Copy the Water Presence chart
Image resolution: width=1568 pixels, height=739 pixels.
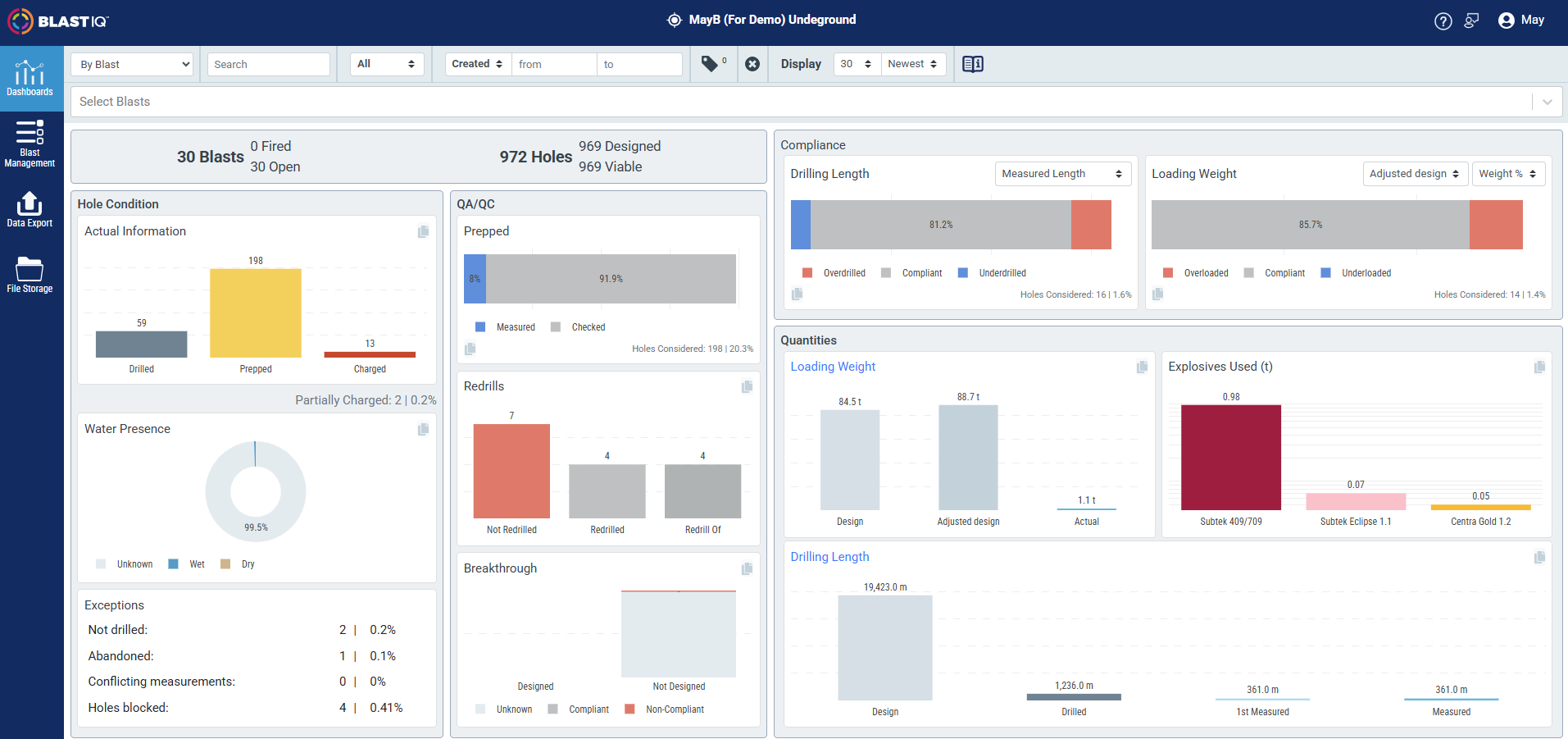click(423, 429)
